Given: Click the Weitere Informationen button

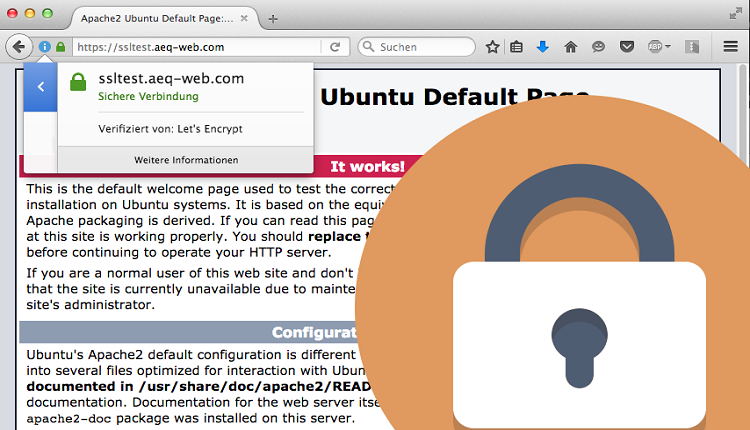Looking at the screenshot, I should click(x=186, y=160).
